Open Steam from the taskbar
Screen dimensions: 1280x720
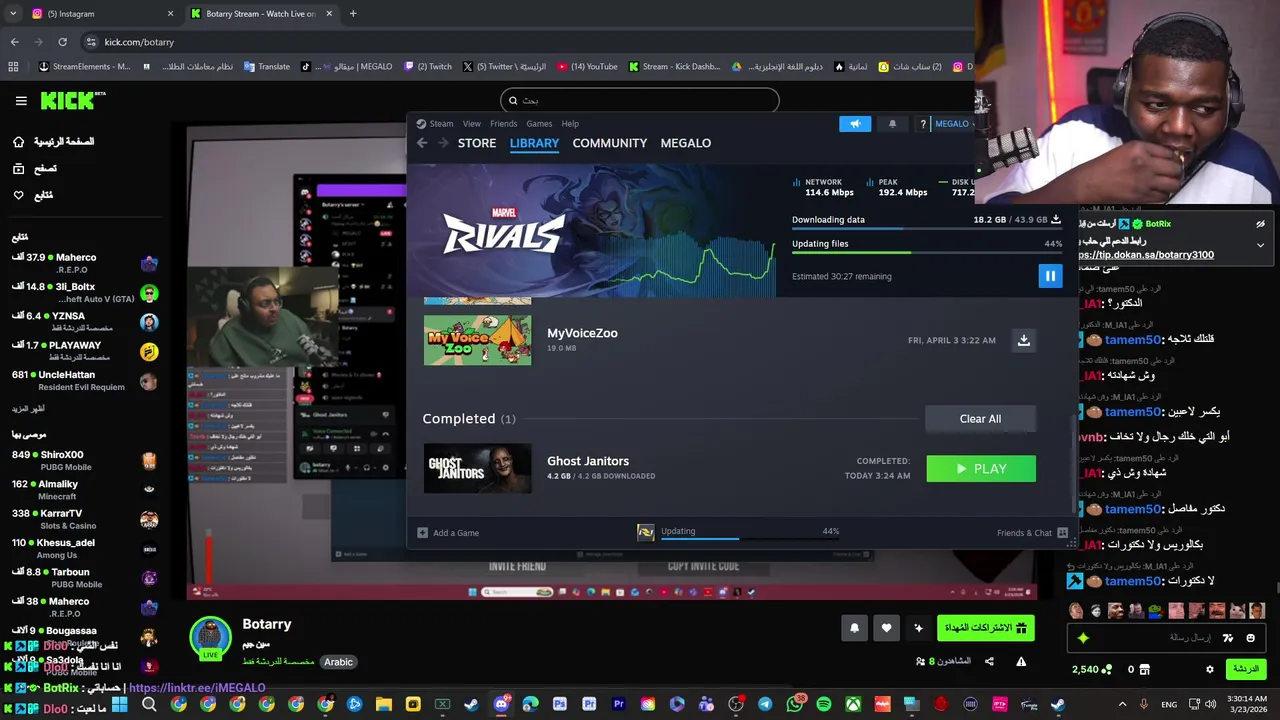[1057, 705]
